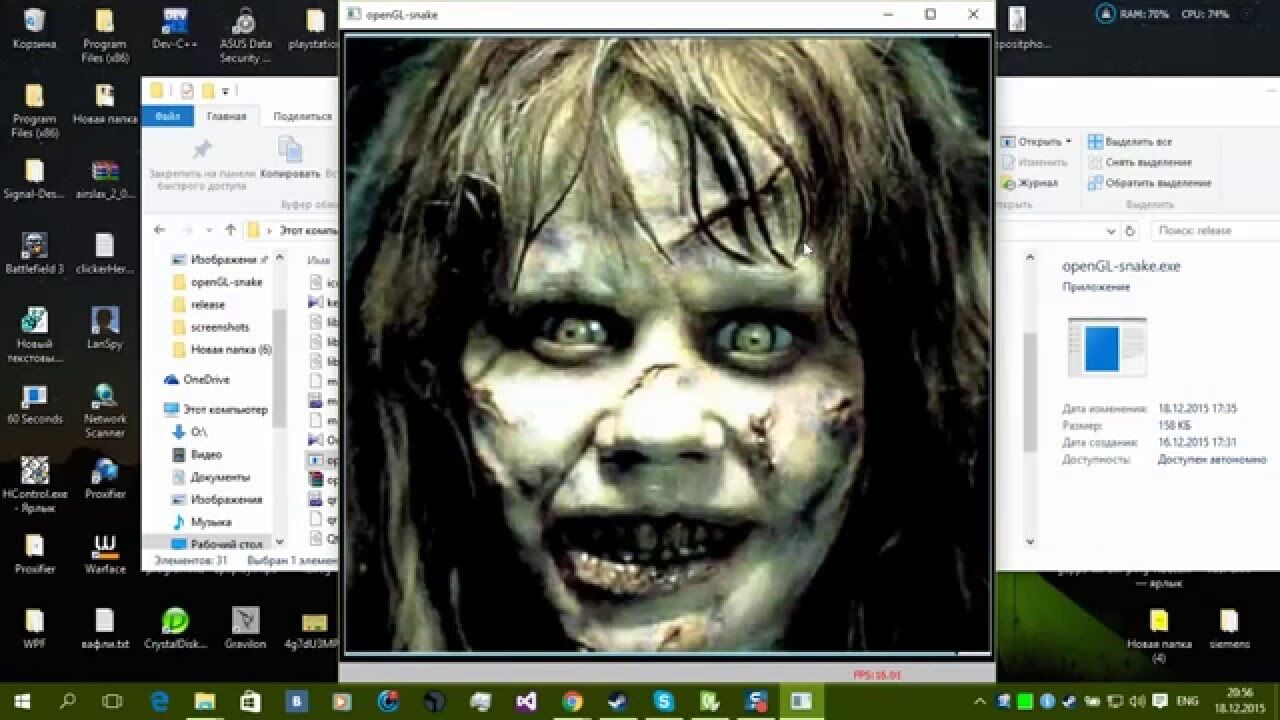Expand the Открыть dropdown arrow
The width and height of the screenshot is (1280, 720).
(x=1068, y=142)
